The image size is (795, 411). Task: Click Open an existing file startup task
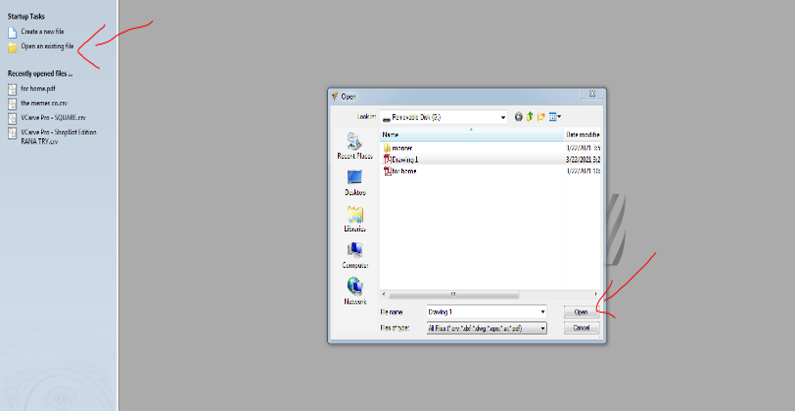click(41, 47)
